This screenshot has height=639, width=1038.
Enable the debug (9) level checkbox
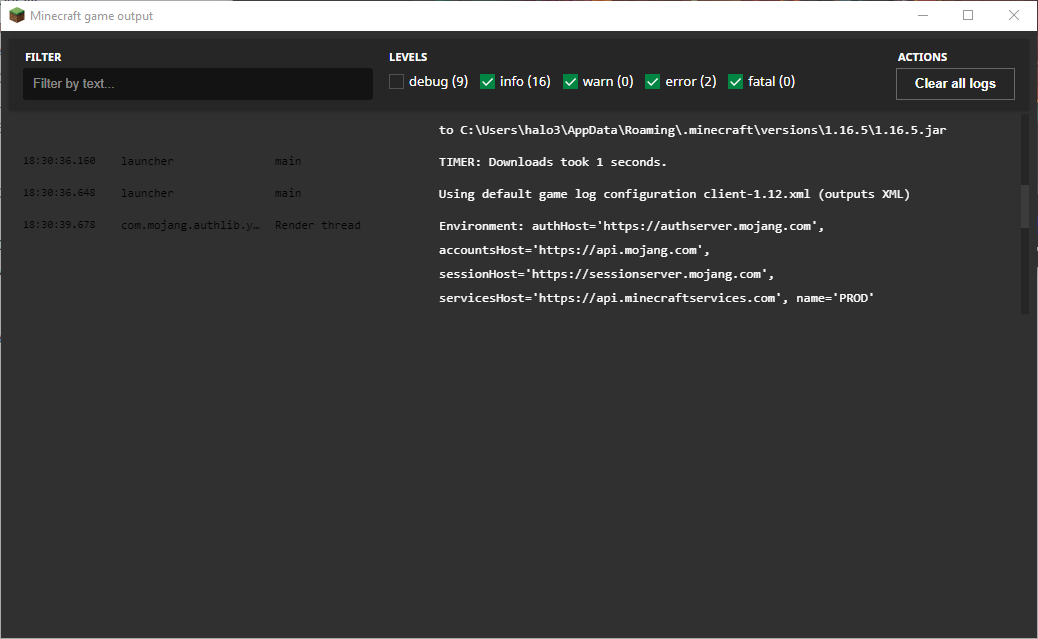(397, 82)
